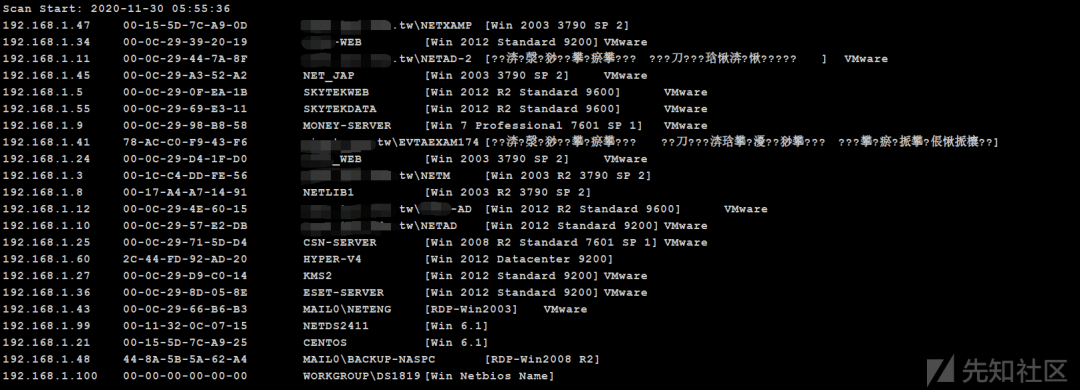Click the Win 2012 Datacenter 9200 entry
Viewport: 1080px width, 390px height.
pos(519,259)
